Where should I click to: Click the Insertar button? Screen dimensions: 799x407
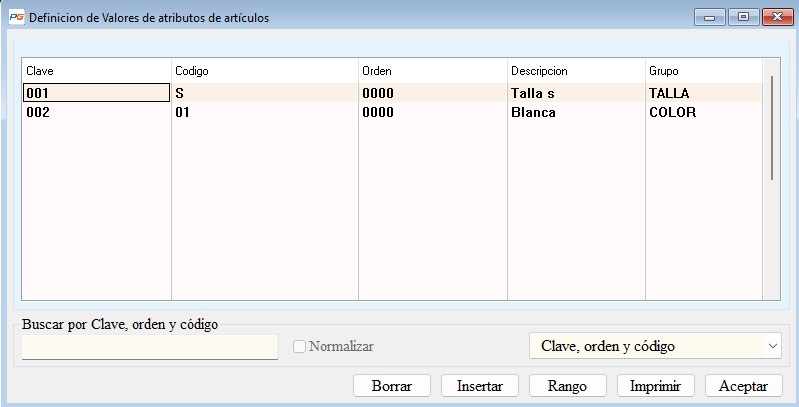pos(480,386)
